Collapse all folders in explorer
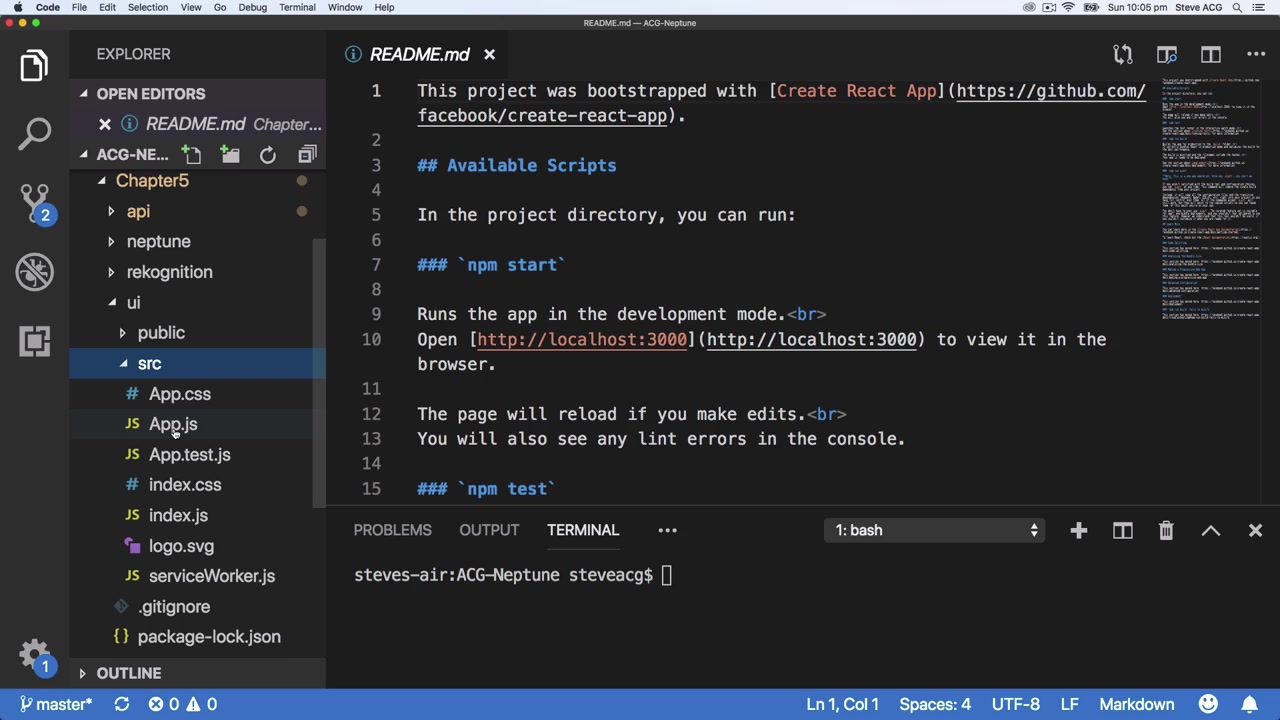Viewport: 1280px width, 720px height. (307, 155)
